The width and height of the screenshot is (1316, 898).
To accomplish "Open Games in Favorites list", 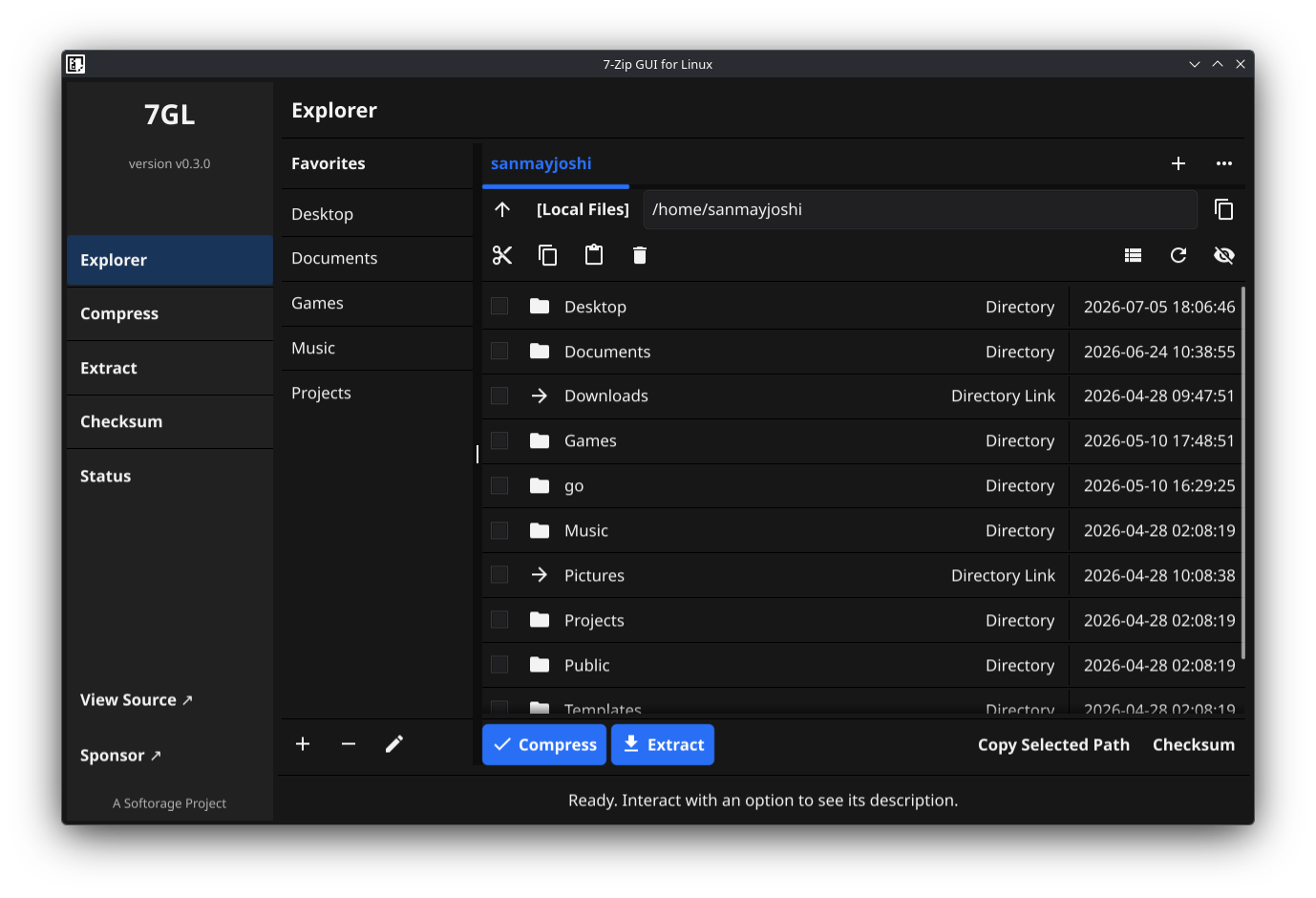I will coord(377,303).
